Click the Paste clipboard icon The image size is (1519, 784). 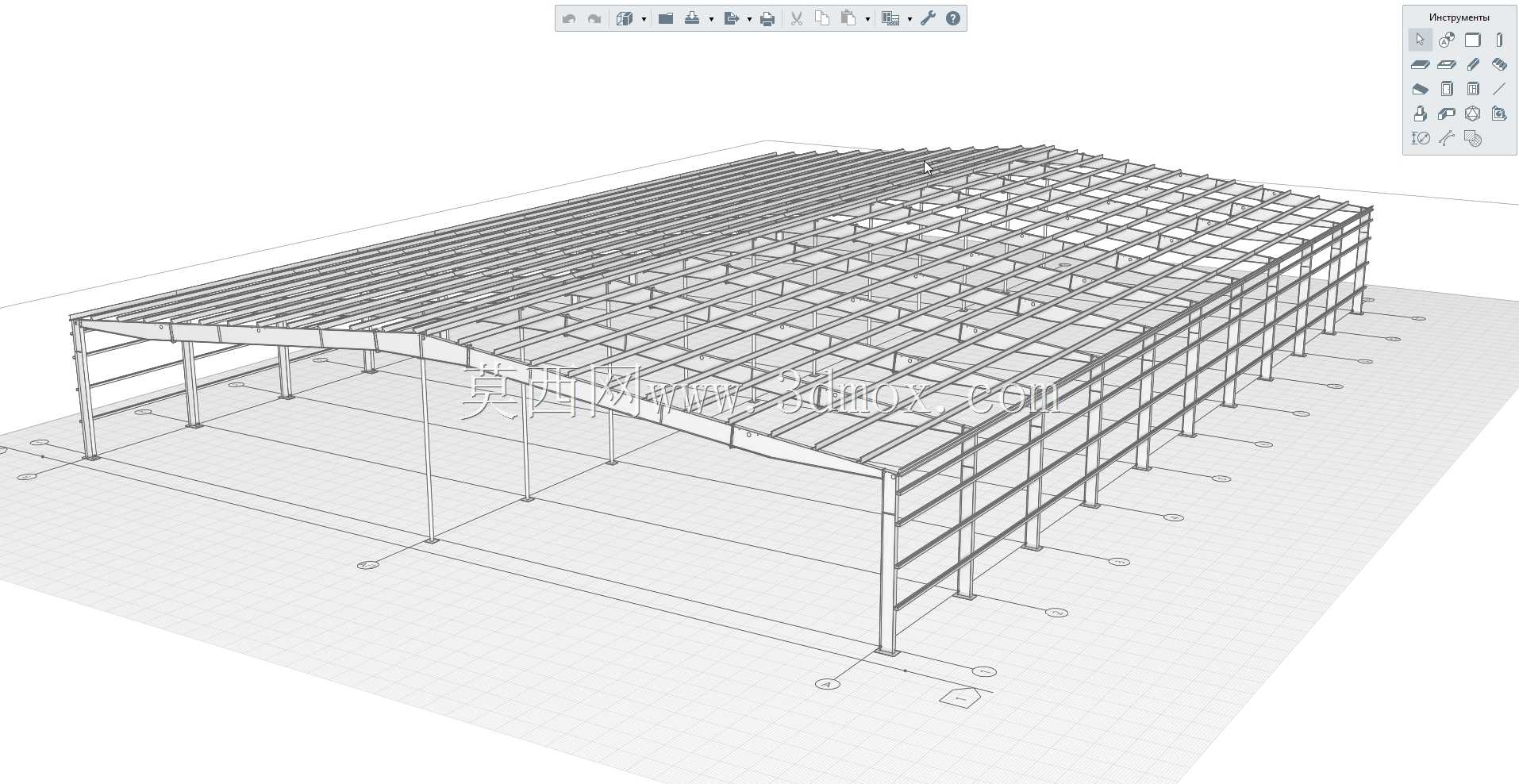[848, 18]
